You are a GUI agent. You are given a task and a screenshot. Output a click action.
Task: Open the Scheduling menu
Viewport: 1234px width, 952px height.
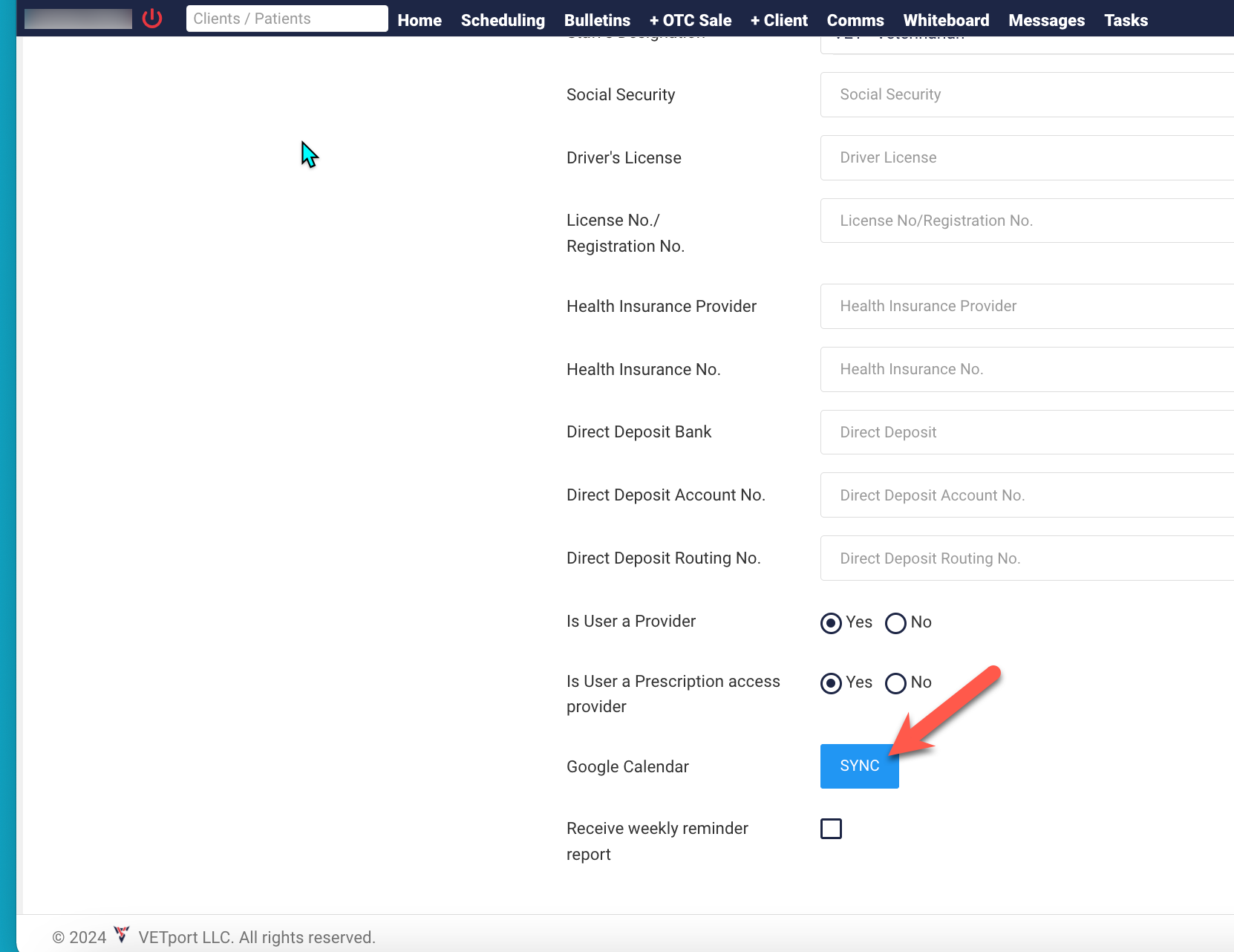coord(503,20)
